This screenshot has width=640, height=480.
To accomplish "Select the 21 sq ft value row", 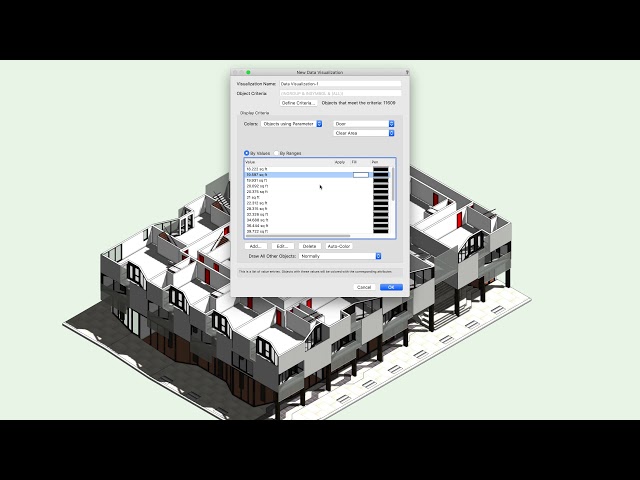I will 318,197.
